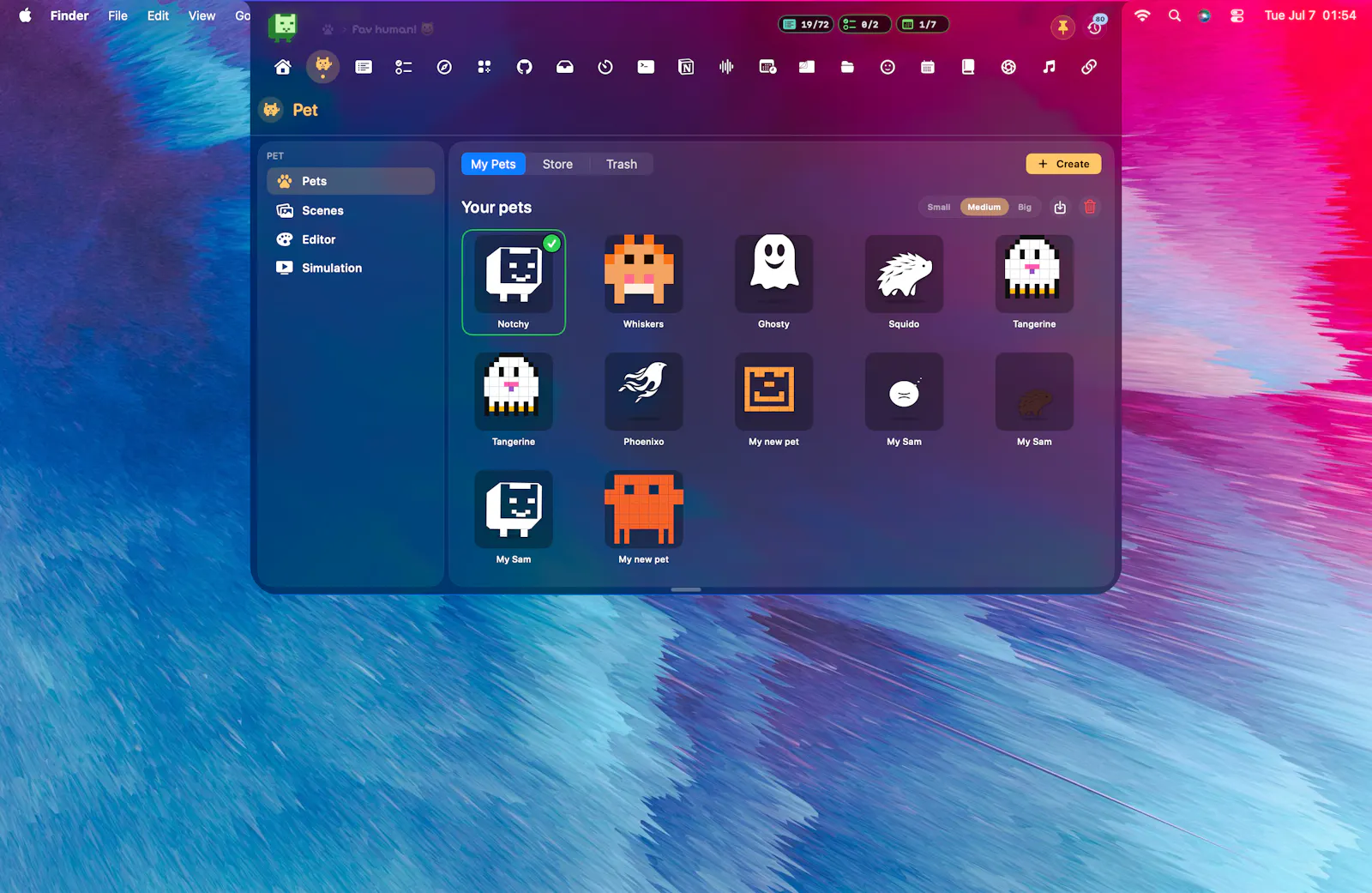Viewport: 1372px width, 893px height.
Task: Open Scenes in the sidebar
Action: pyautogui.click(x=351, y=210)
